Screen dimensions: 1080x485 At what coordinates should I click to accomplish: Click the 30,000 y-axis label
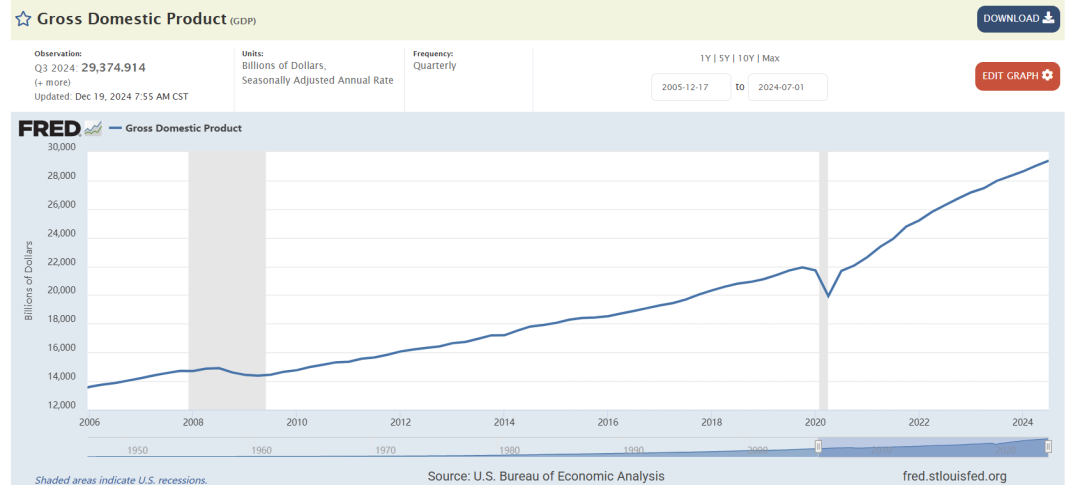(62, 147)
